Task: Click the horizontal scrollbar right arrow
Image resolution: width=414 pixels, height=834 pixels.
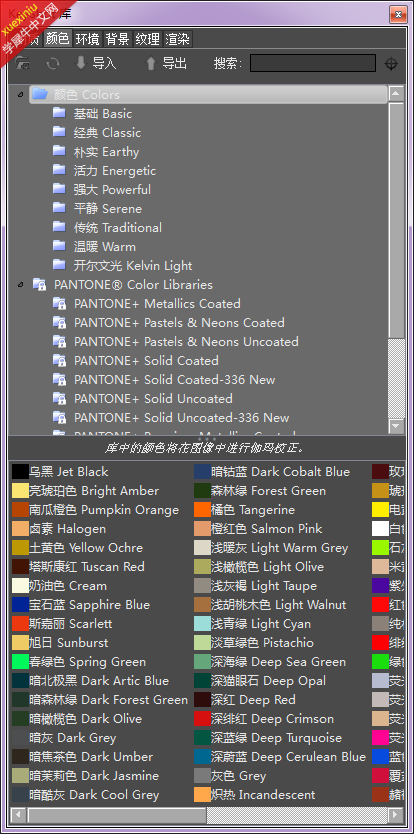Action: coord(396,814)
